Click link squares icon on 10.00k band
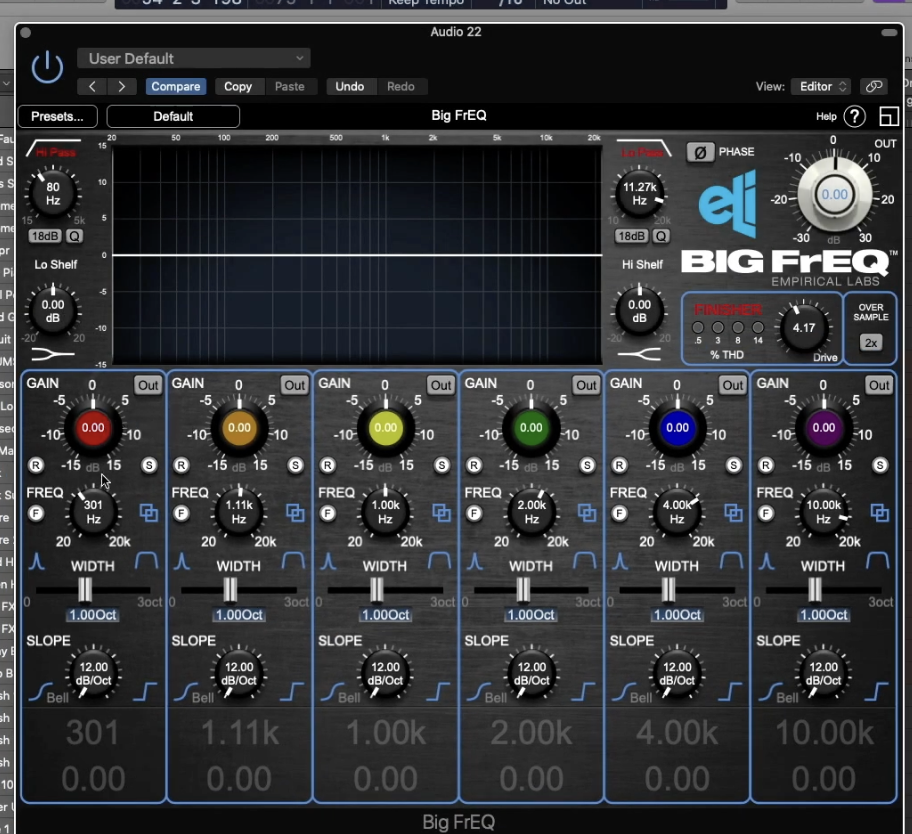 pyautogui.click(x=879, y=513)
